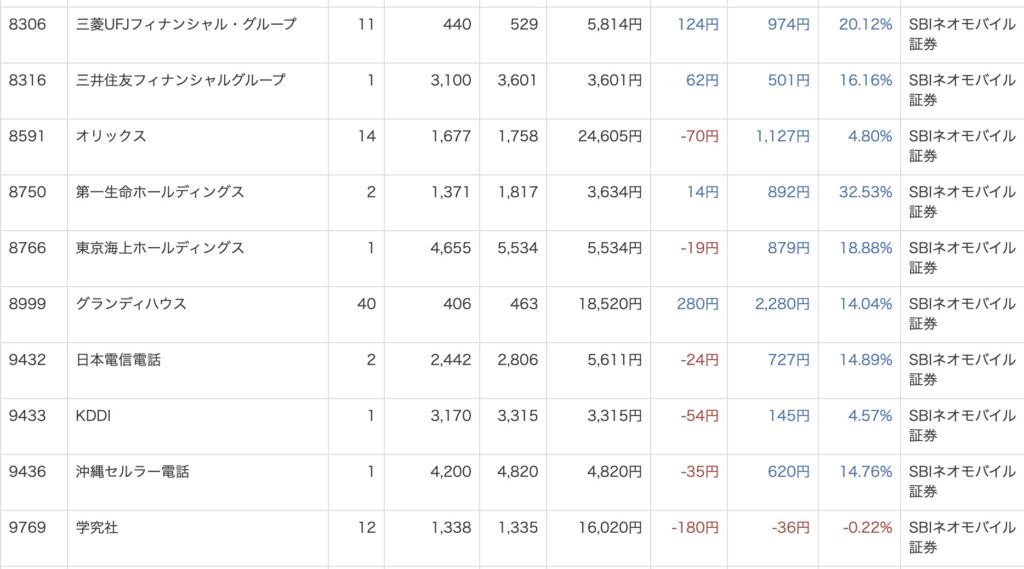
Task: Click stock code 9433 cell
Action: click(x=27, y=415)
